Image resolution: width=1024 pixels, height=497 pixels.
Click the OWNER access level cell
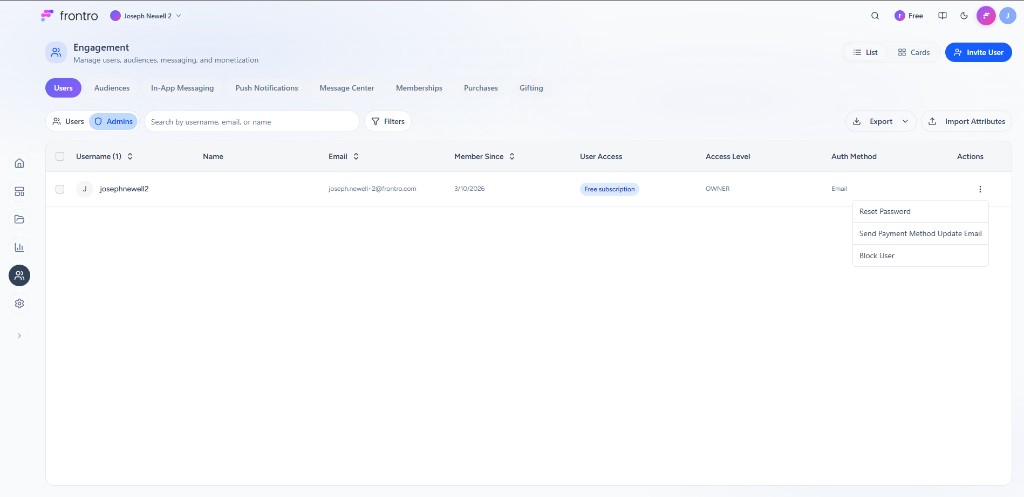point(718,189)
